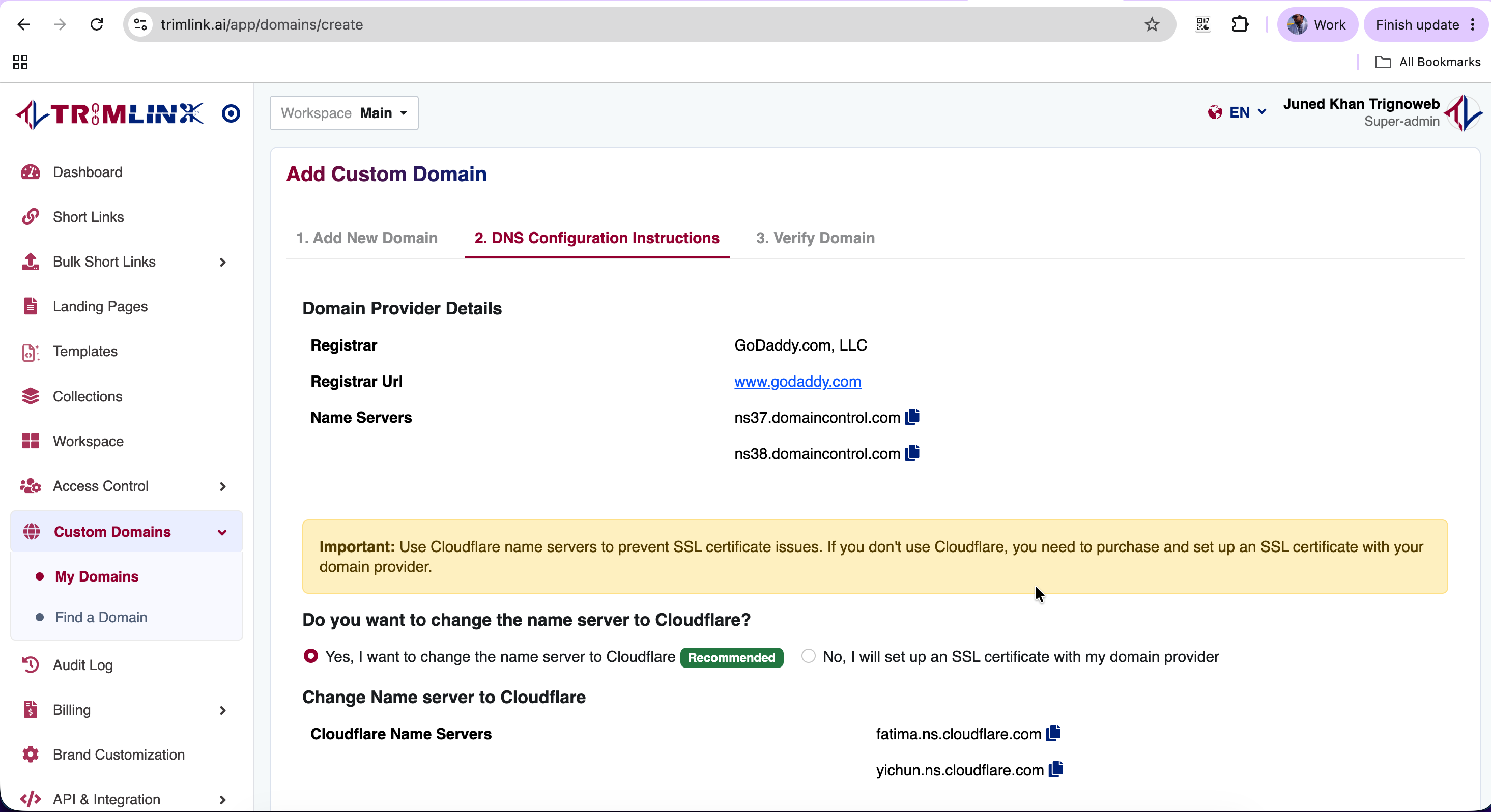Copy ns37.domaincontrol.com name server
Viewport: 1491px width, 812px height.
[x=912, y=417]
